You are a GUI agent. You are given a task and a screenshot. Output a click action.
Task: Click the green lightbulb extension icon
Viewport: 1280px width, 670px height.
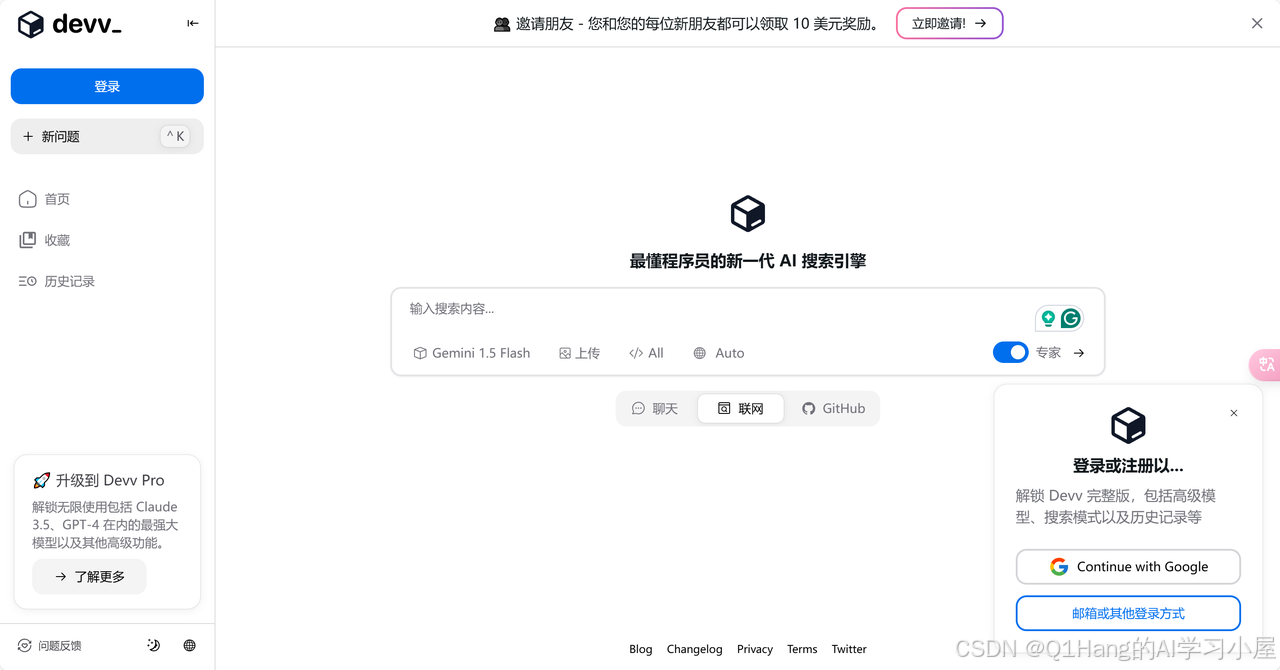pyautogui.click(x=1048, y=319)
